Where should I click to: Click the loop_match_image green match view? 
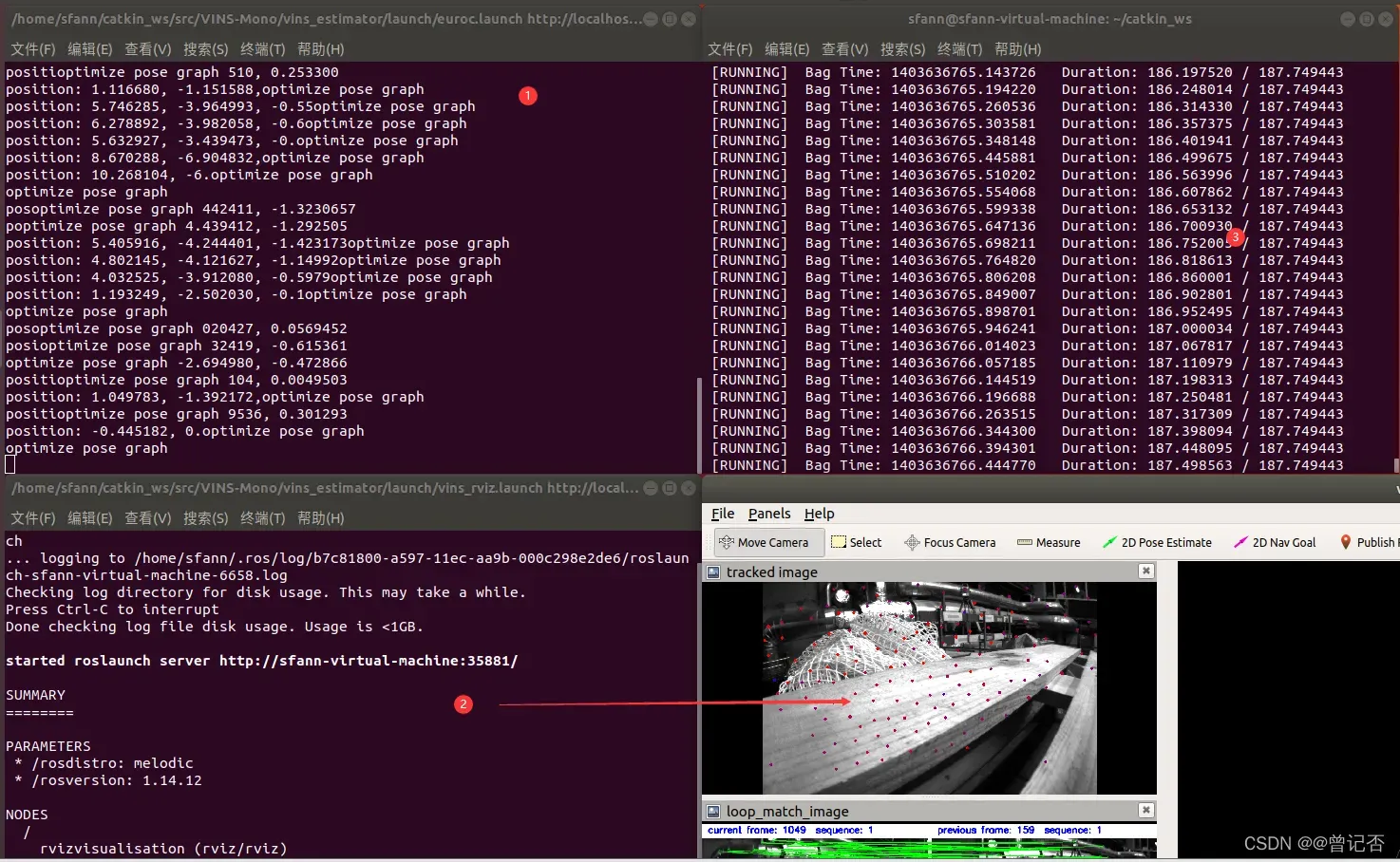[929, 849]
